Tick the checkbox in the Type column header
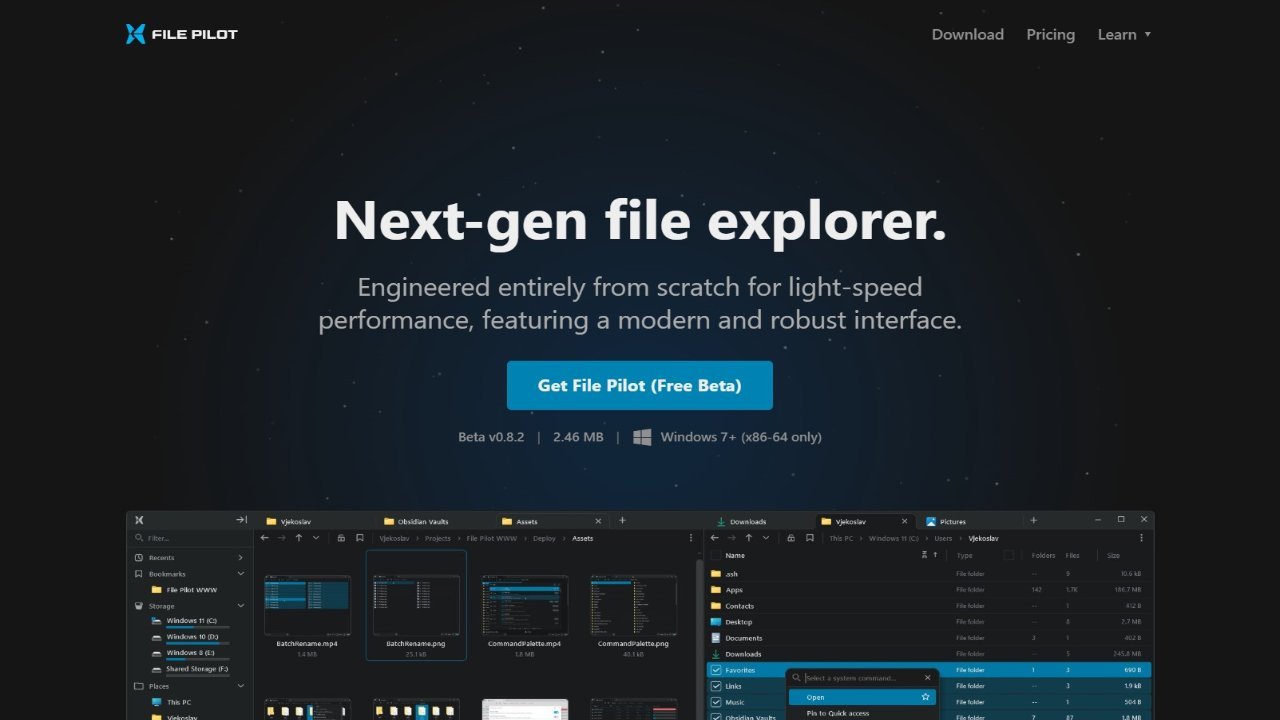The width and height of the screenshot is (1280, 720). [1009, 555]
